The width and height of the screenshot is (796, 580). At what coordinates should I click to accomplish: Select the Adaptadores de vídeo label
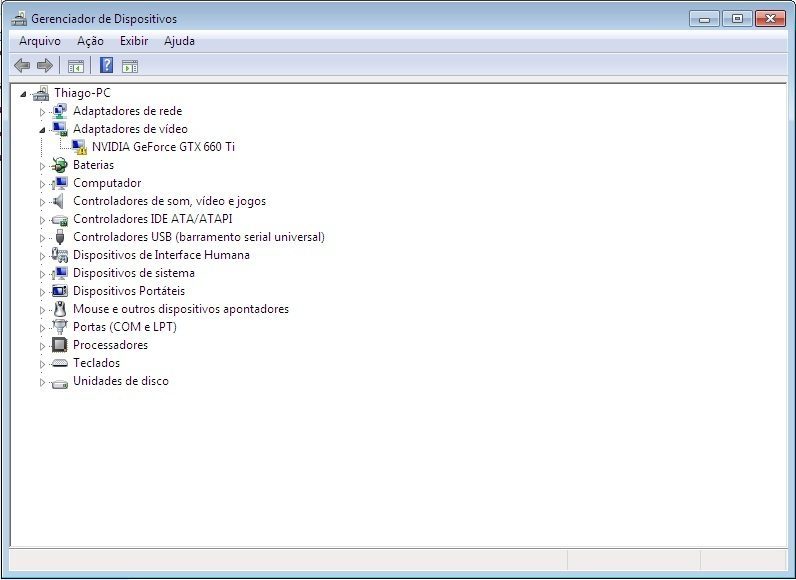click(130, 129)
